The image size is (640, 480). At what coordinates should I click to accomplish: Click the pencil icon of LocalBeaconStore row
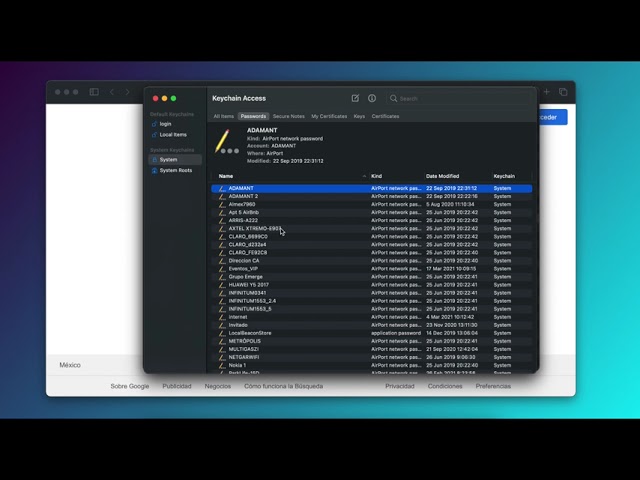[x=222, y=333]
